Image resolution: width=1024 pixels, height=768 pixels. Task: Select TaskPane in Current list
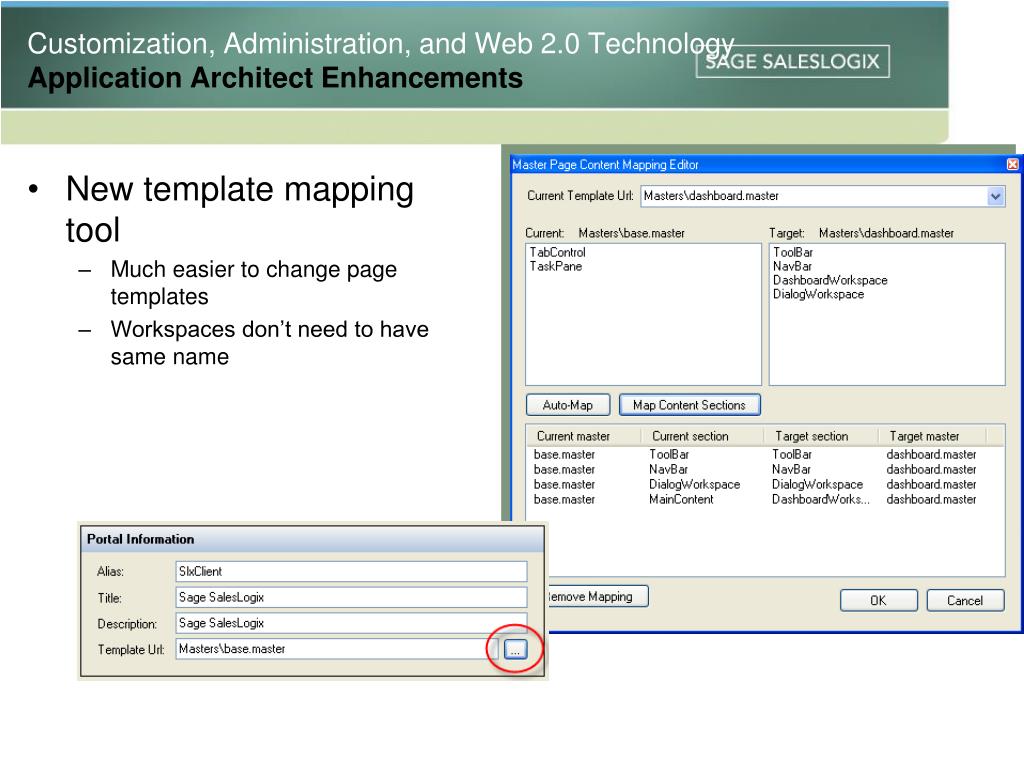pyautogui.click(x=556, y=266)
